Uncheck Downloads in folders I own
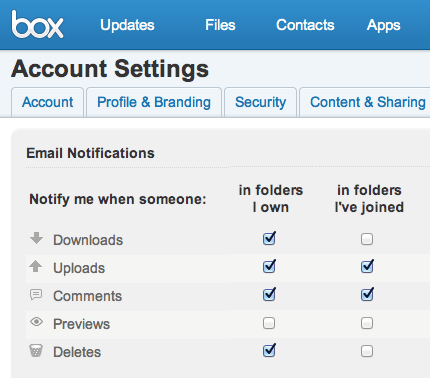 pyautogui.click(x=269, y=238)
